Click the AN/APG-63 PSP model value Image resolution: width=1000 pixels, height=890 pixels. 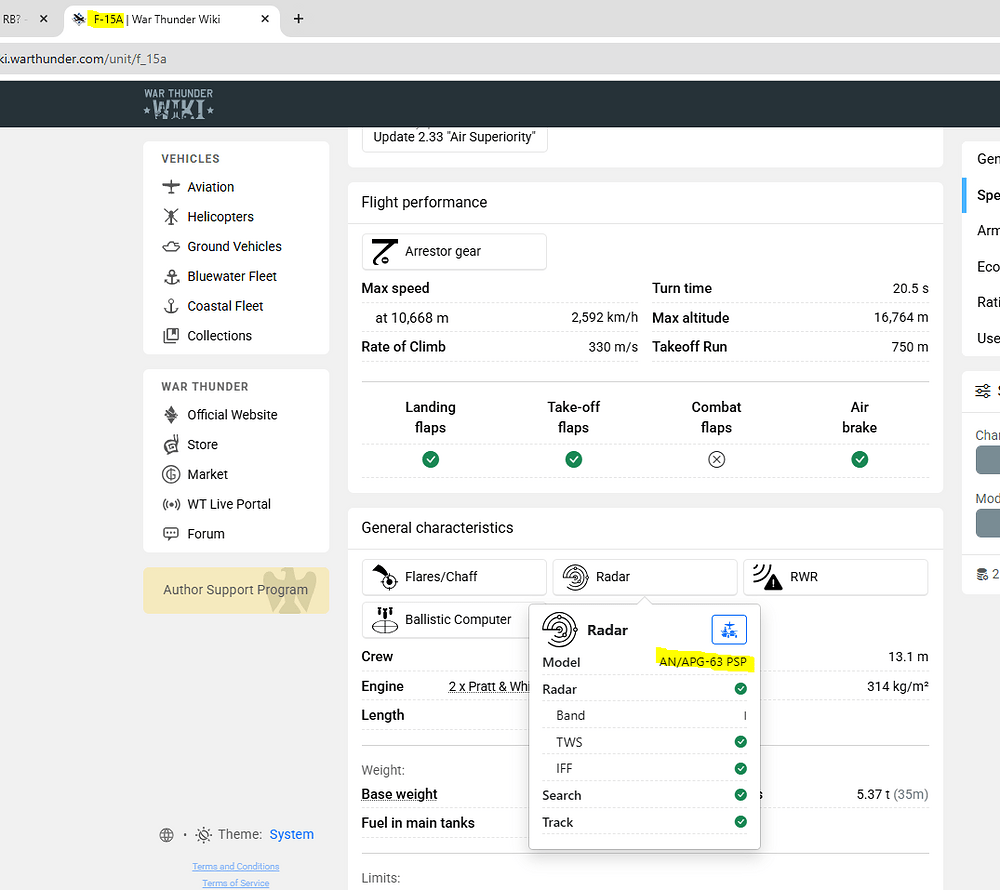pyautogui.click(x=703, y=662)
